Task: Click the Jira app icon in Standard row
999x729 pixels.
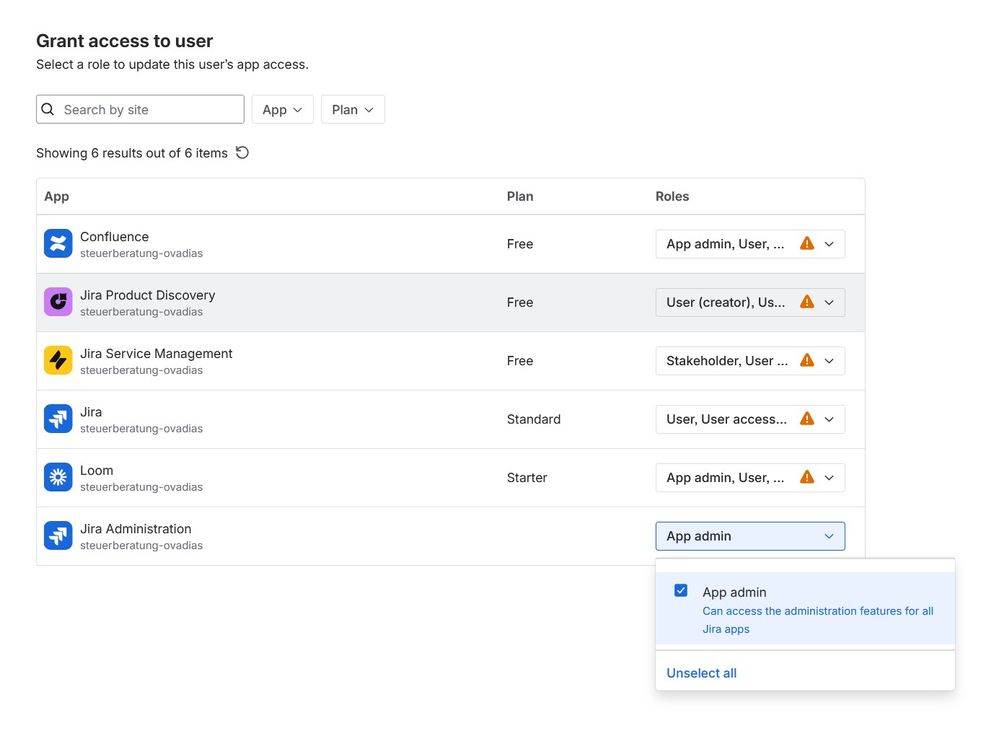Action: pos(58,419)
